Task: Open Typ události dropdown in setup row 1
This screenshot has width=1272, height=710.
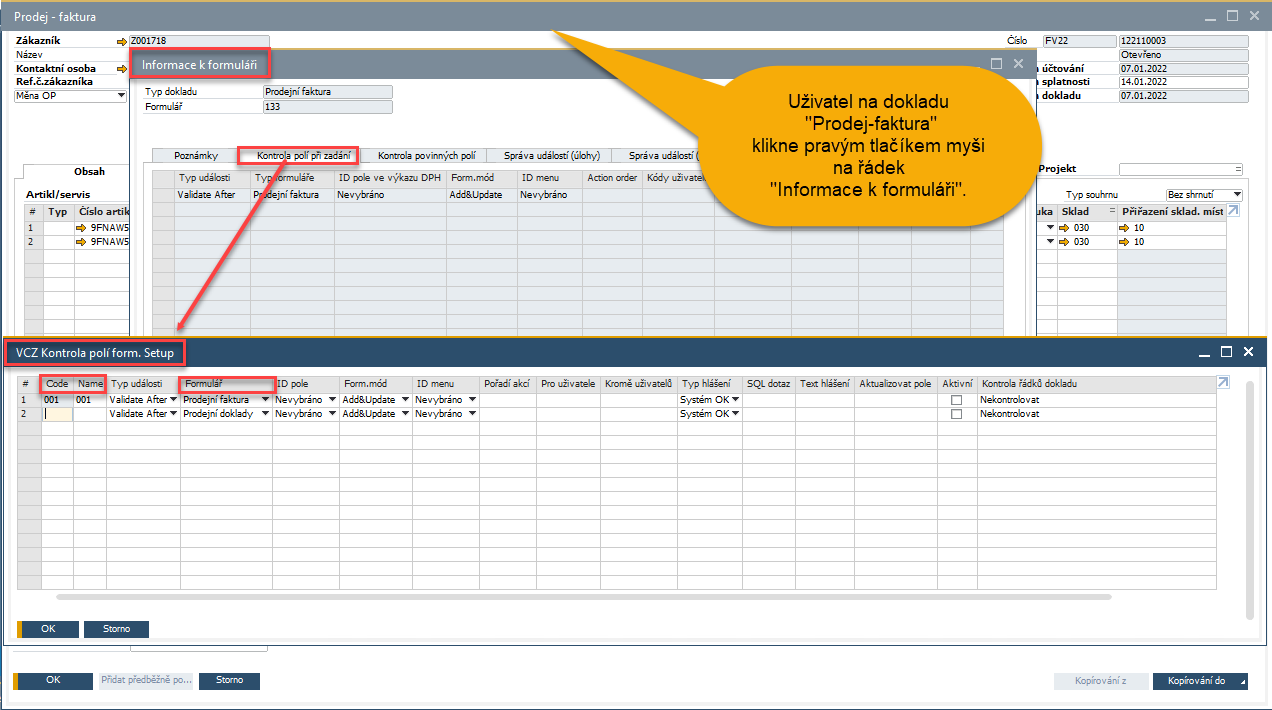Action: coord(174,400)
